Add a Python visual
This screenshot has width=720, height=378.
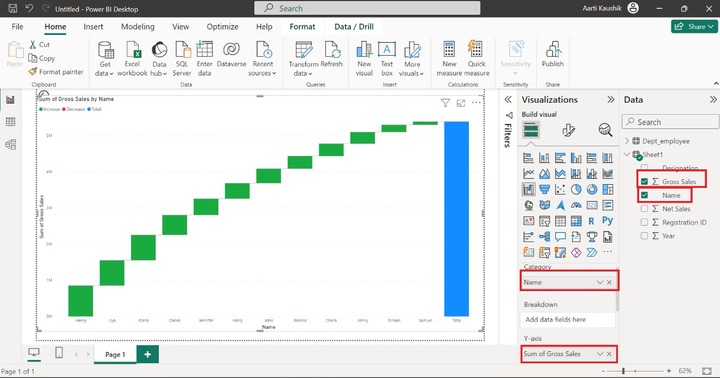tap(608, 221)
